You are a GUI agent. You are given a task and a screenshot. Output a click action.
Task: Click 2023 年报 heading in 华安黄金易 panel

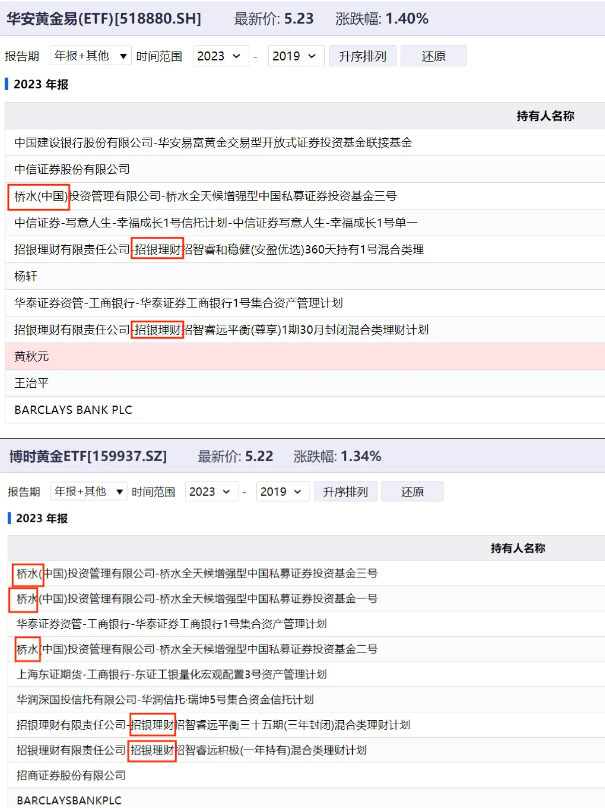tap(41, 84)
